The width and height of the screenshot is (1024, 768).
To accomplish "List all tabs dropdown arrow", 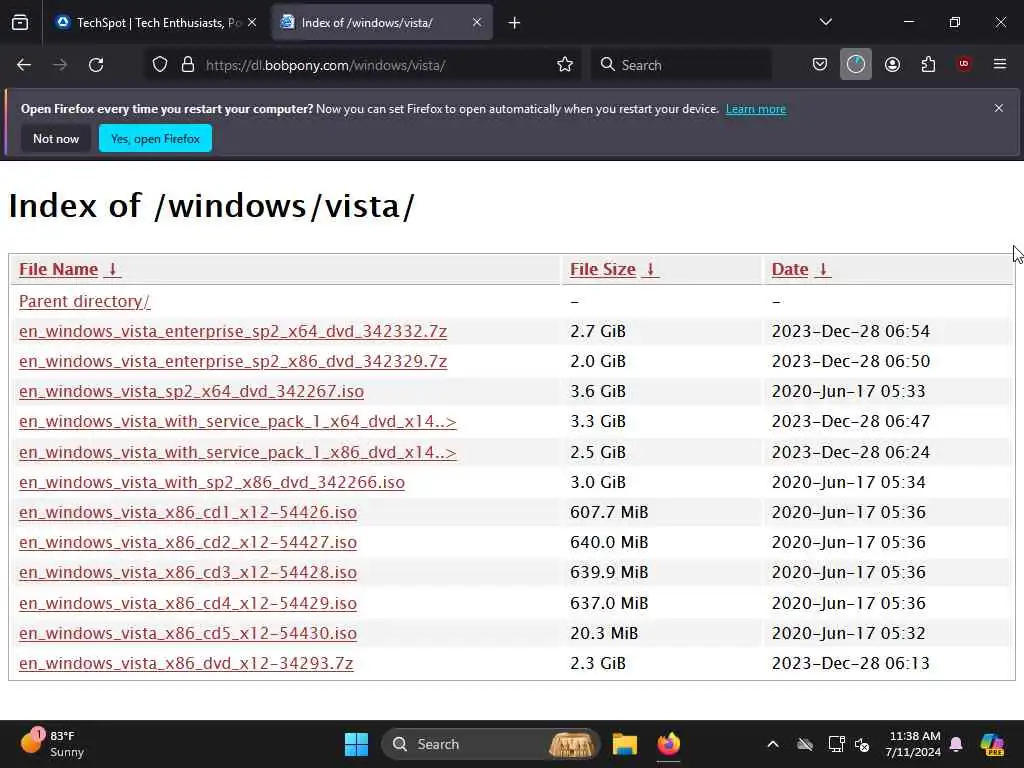I will tap(826, 23).
